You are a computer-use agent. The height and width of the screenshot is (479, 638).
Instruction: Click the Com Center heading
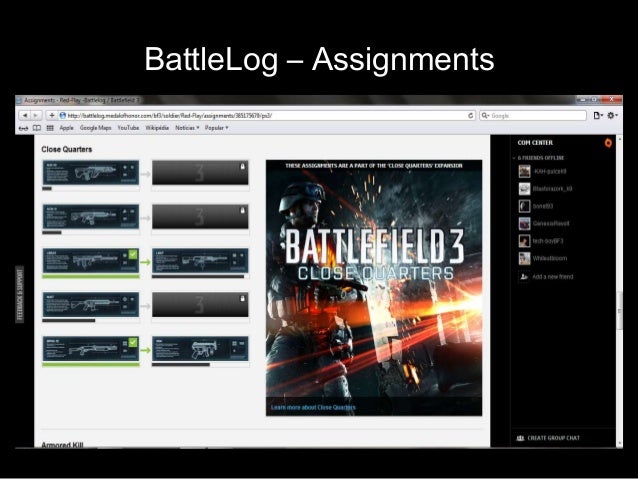(535, 143)
